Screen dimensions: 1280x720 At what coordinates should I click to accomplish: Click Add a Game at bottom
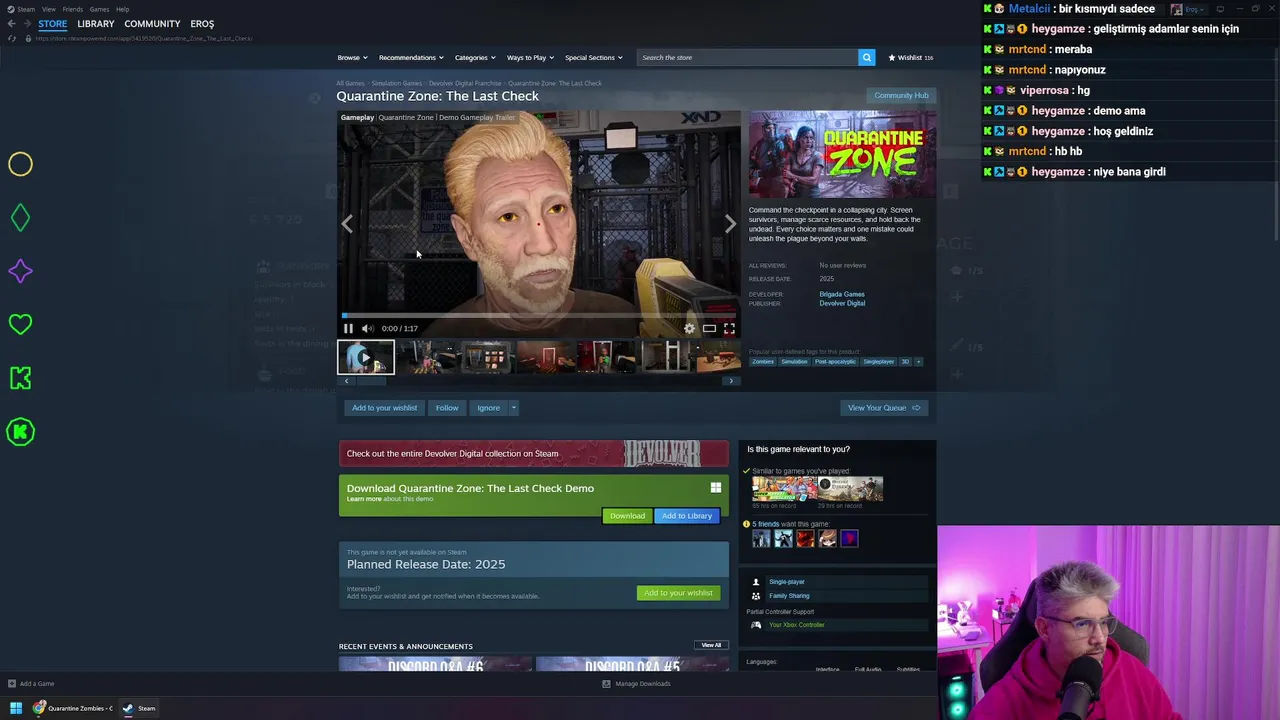pos(31,684)
